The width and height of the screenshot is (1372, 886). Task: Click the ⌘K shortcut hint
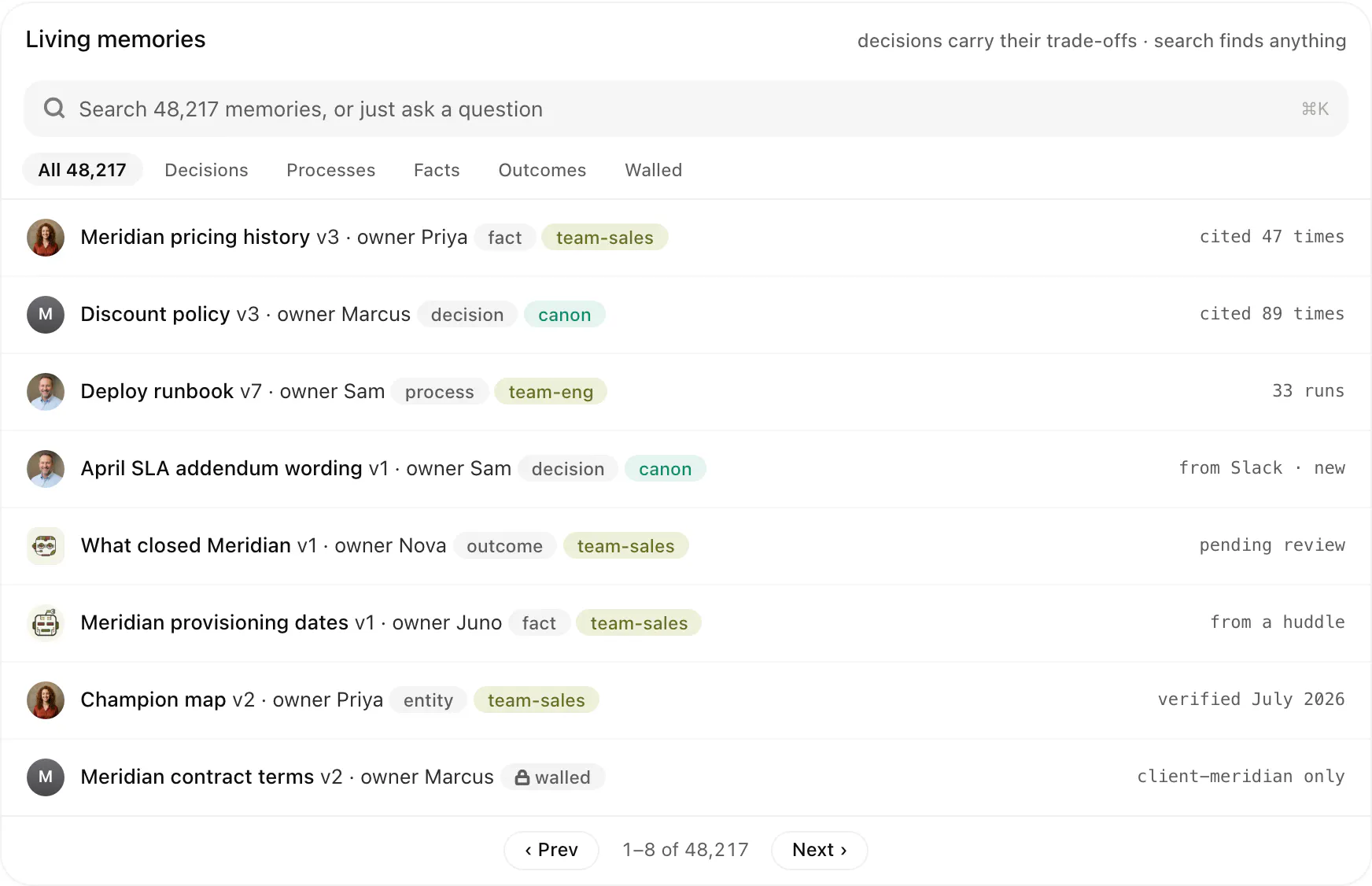[x=1315, y=109]
